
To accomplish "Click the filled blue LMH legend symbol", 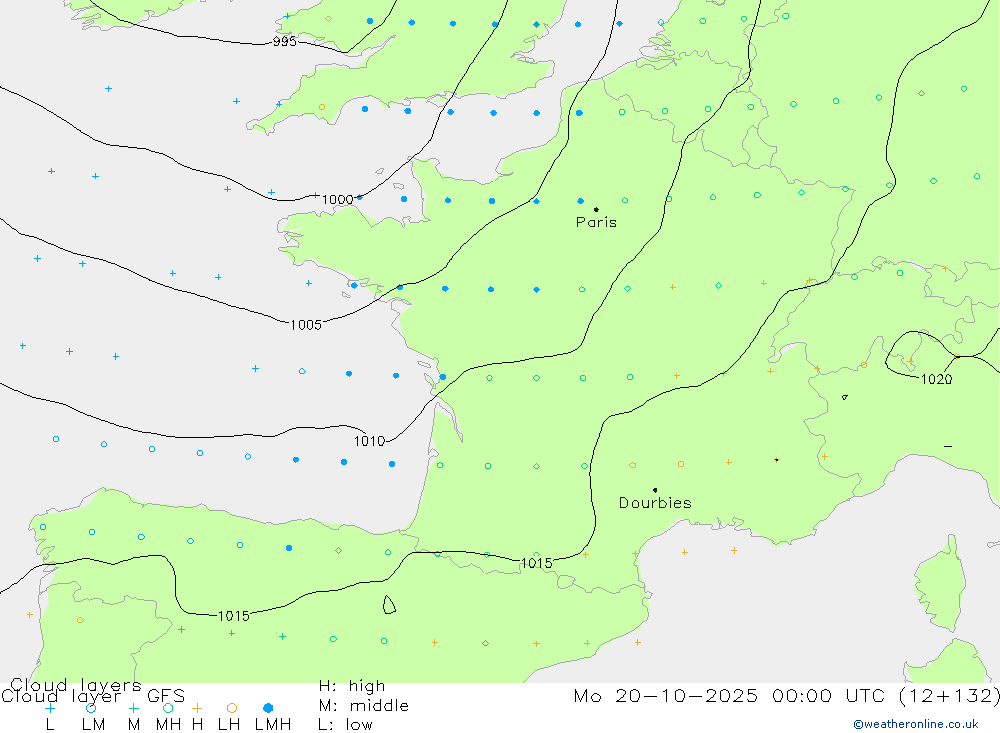I will click(268, 708).
